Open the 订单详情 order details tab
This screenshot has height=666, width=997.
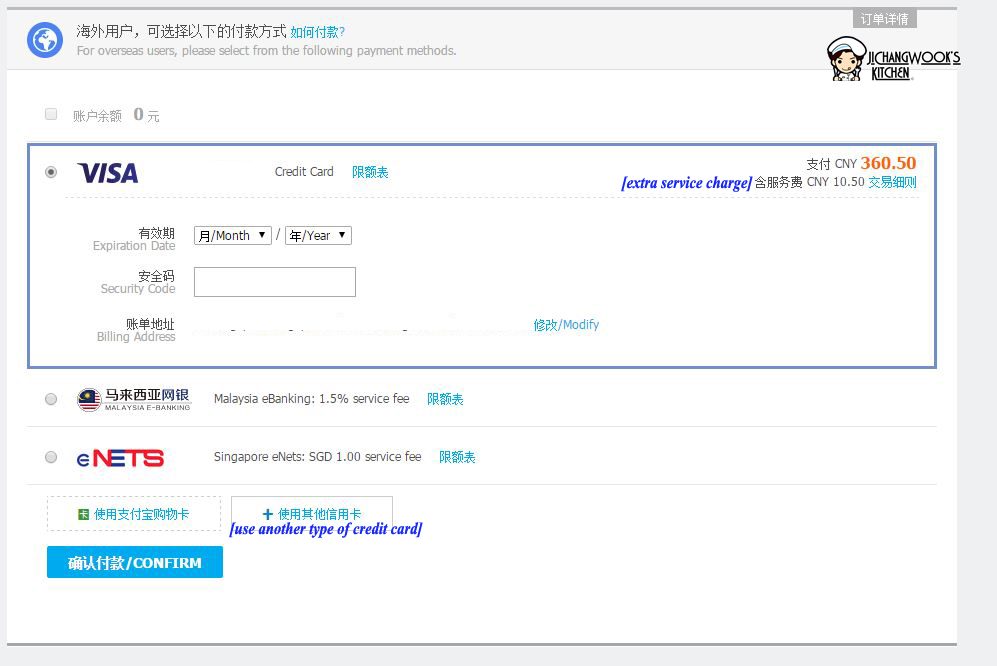tap(884, 19)
